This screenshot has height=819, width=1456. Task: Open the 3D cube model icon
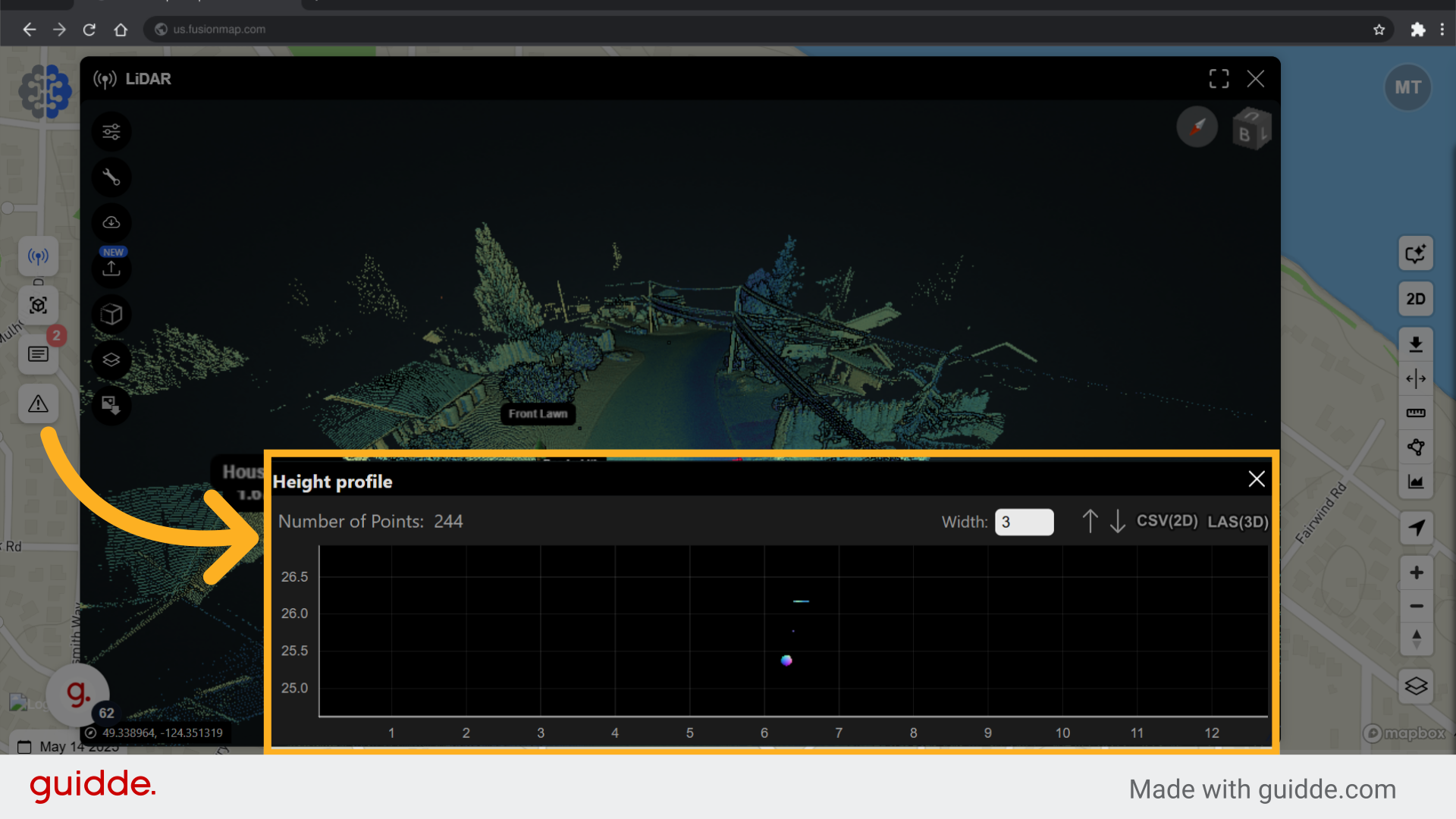pos(111,314)
